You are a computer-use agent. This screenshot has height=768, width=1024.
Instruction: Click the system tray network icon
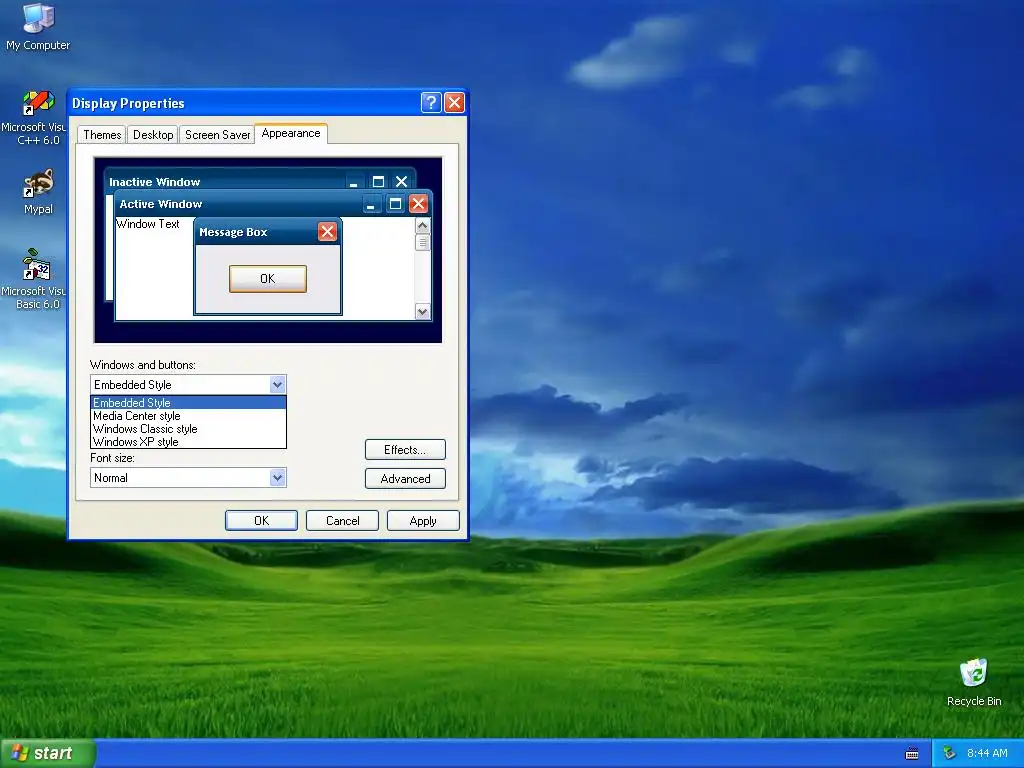click(949, 754)
